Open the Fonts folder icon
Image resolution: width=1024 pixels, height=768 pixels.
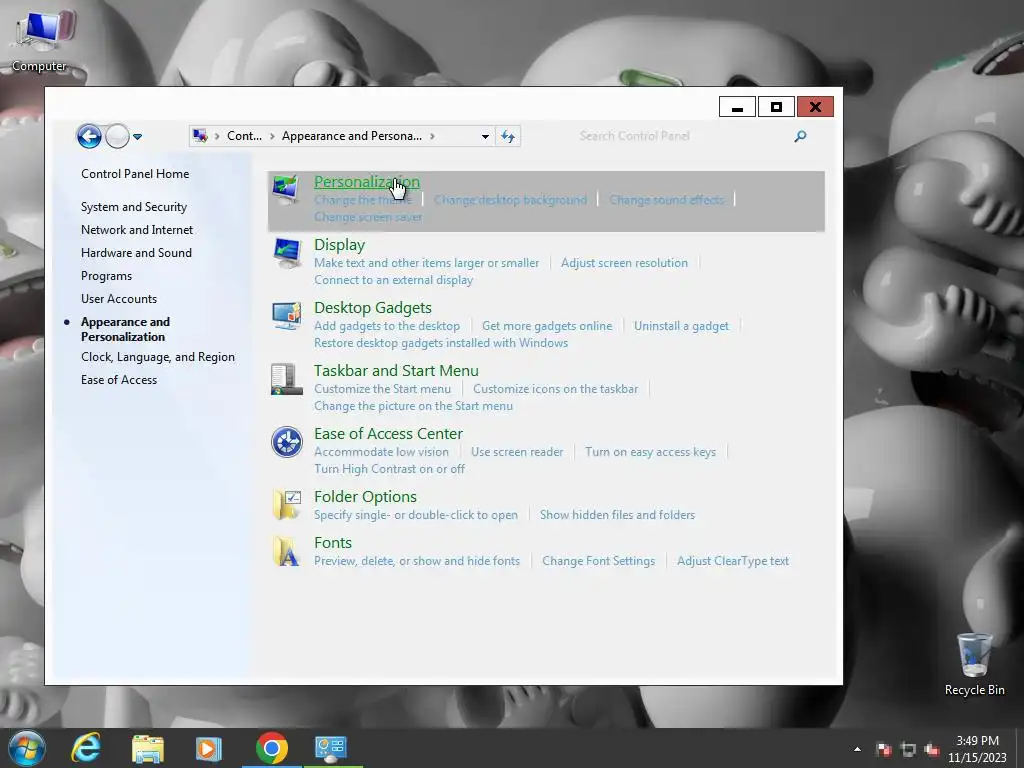point(286,551)
